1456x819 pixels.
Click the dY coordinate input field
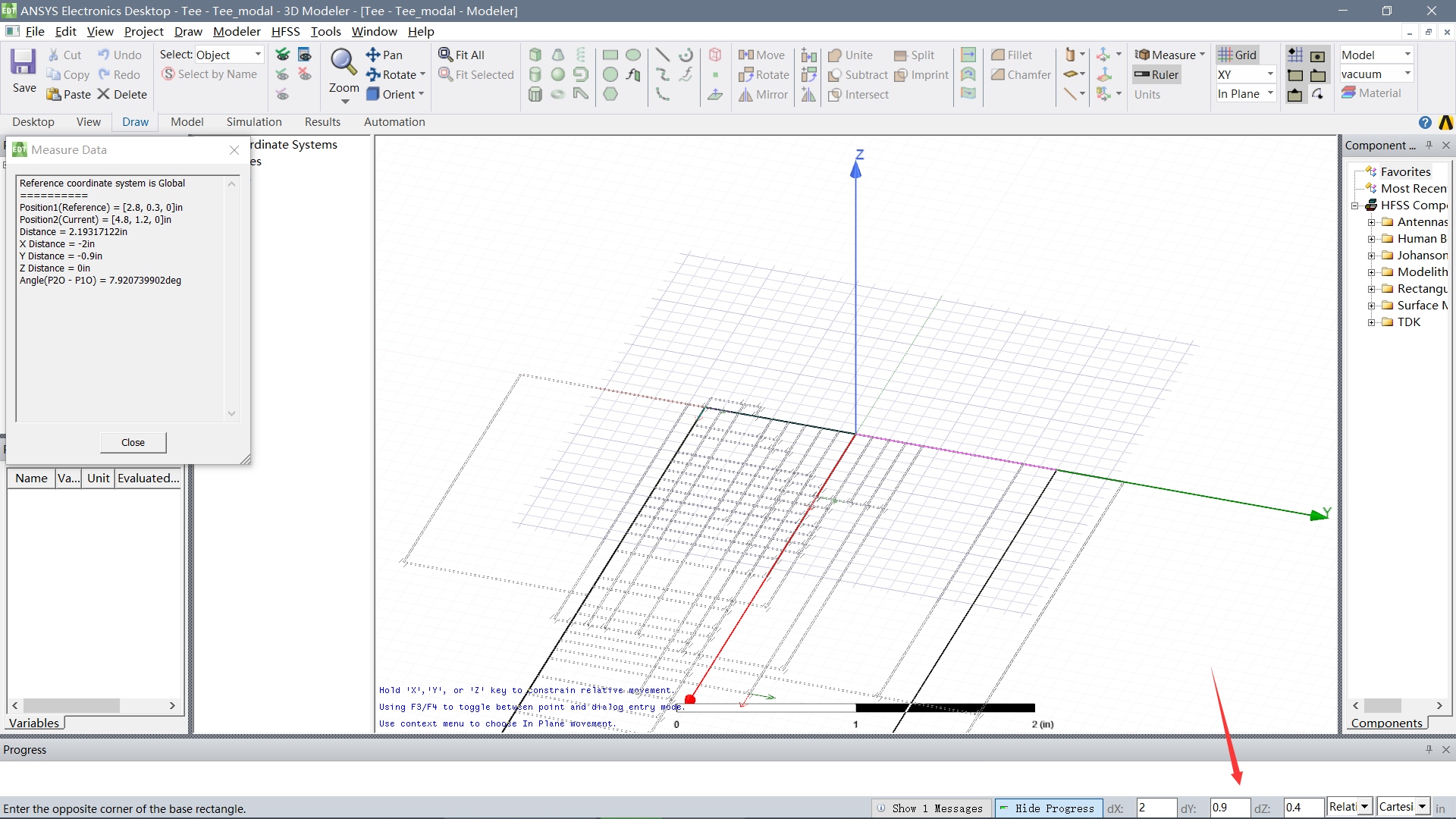pyautogui.click(x=1228, y=808)
